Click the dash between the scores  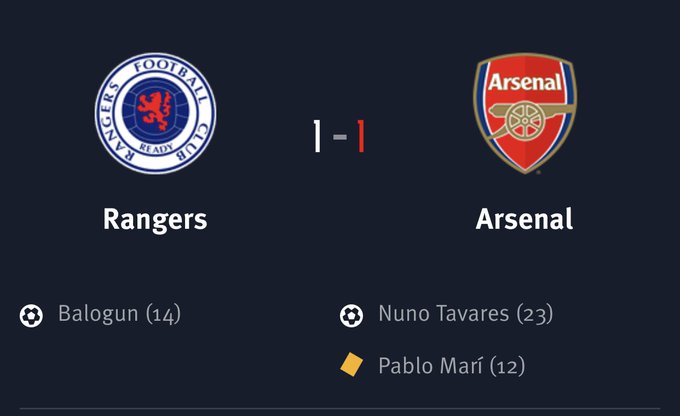coord(340,137)
